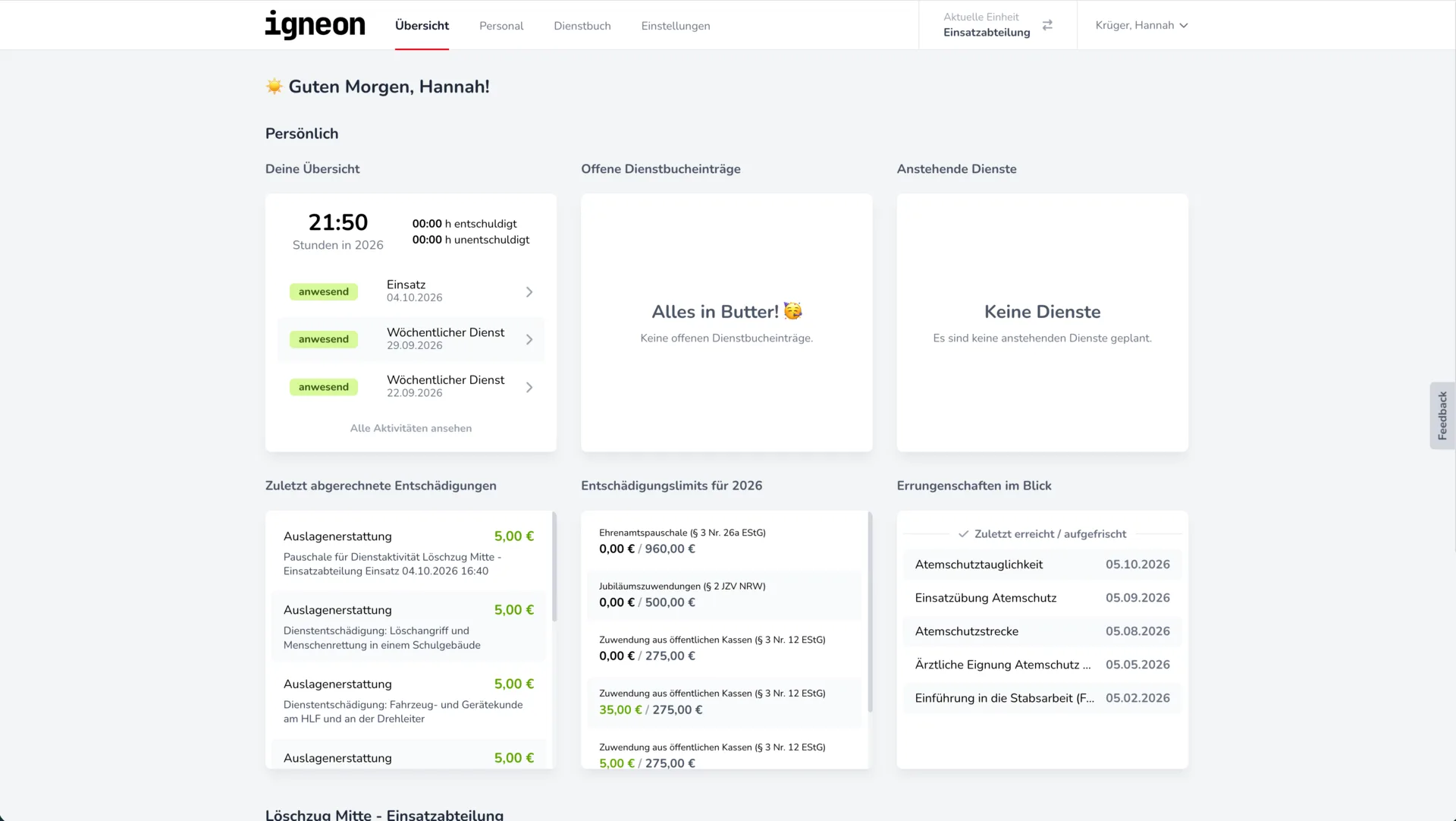Open Einsatzübung Atemschutz achievement row
1456x821 pixels.
coord(1042,598)
